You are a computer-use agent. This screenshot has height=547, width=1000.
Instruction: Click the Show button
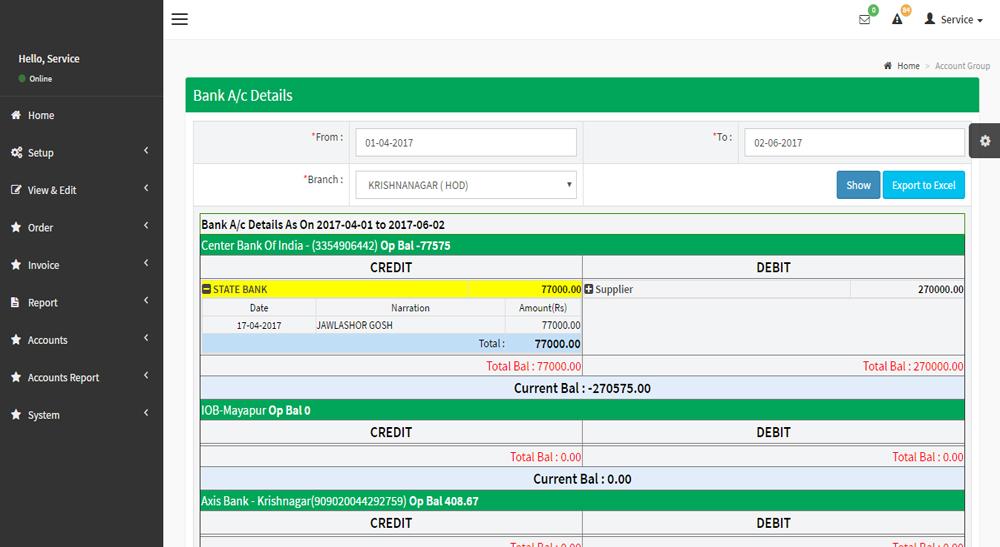[x=858, y=185]
